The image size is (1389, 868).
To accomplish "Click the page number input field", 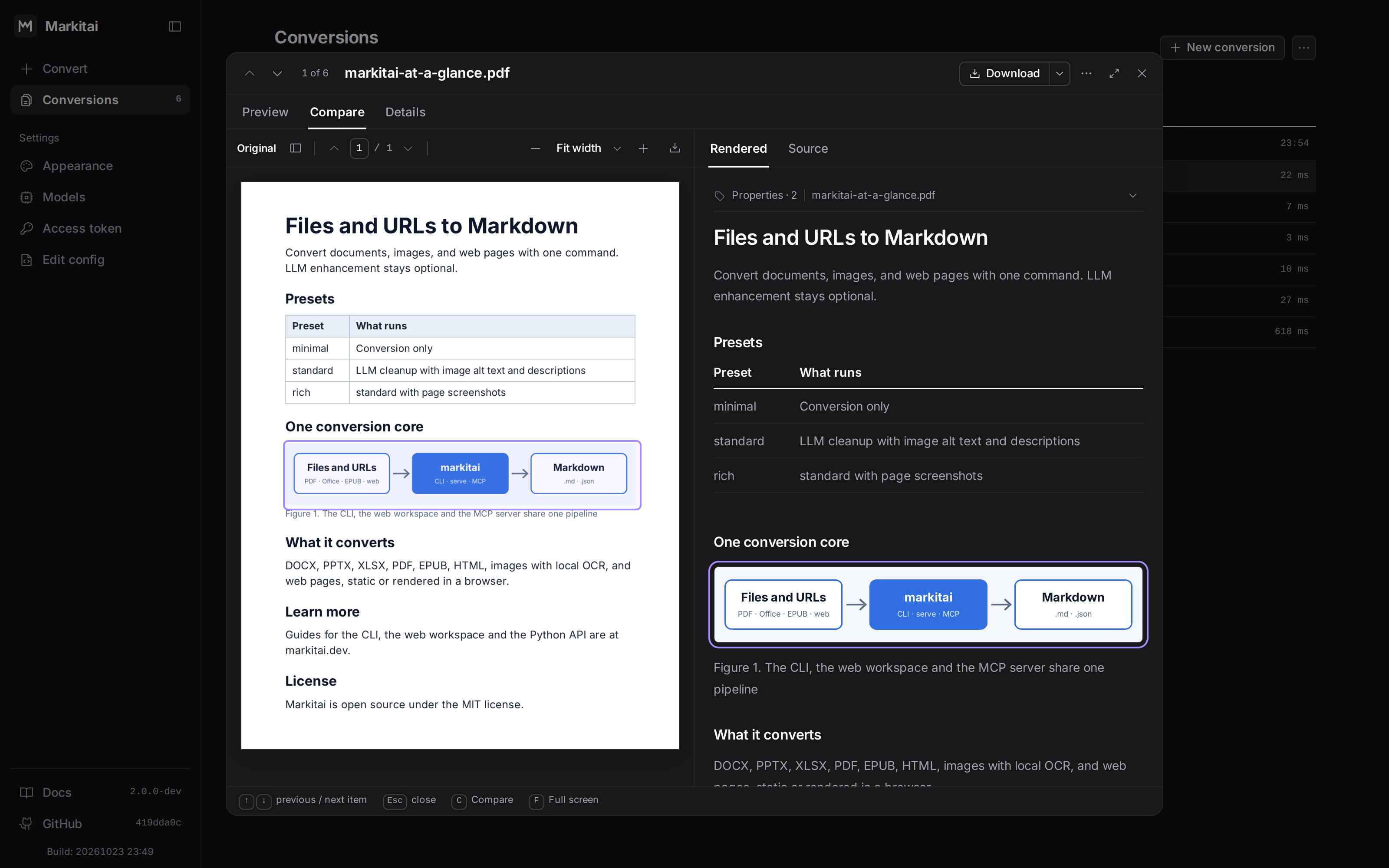I will pos(359,148).
